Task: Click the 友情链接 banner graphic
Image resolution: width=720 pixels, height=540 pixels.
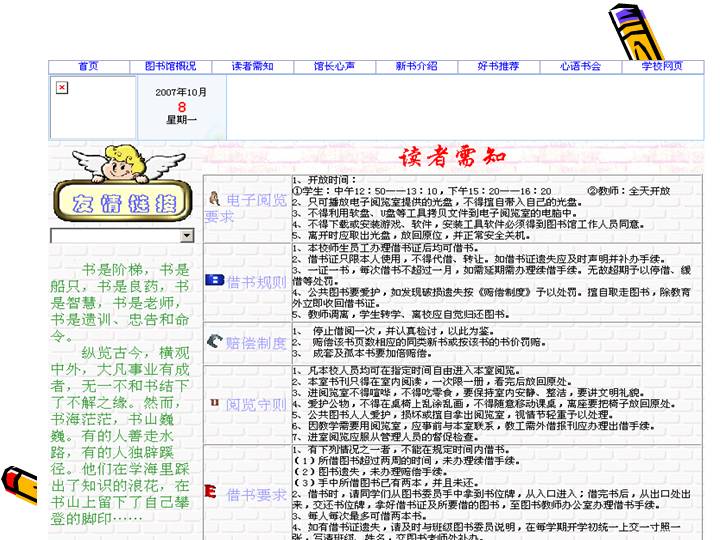Action: tap(118, 201)
